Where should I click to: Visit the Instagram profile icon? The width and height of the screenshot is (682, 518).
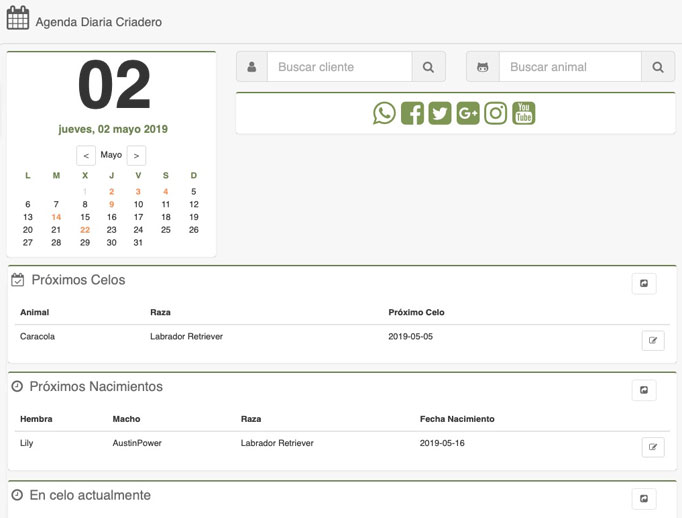(x=496, y=113)
